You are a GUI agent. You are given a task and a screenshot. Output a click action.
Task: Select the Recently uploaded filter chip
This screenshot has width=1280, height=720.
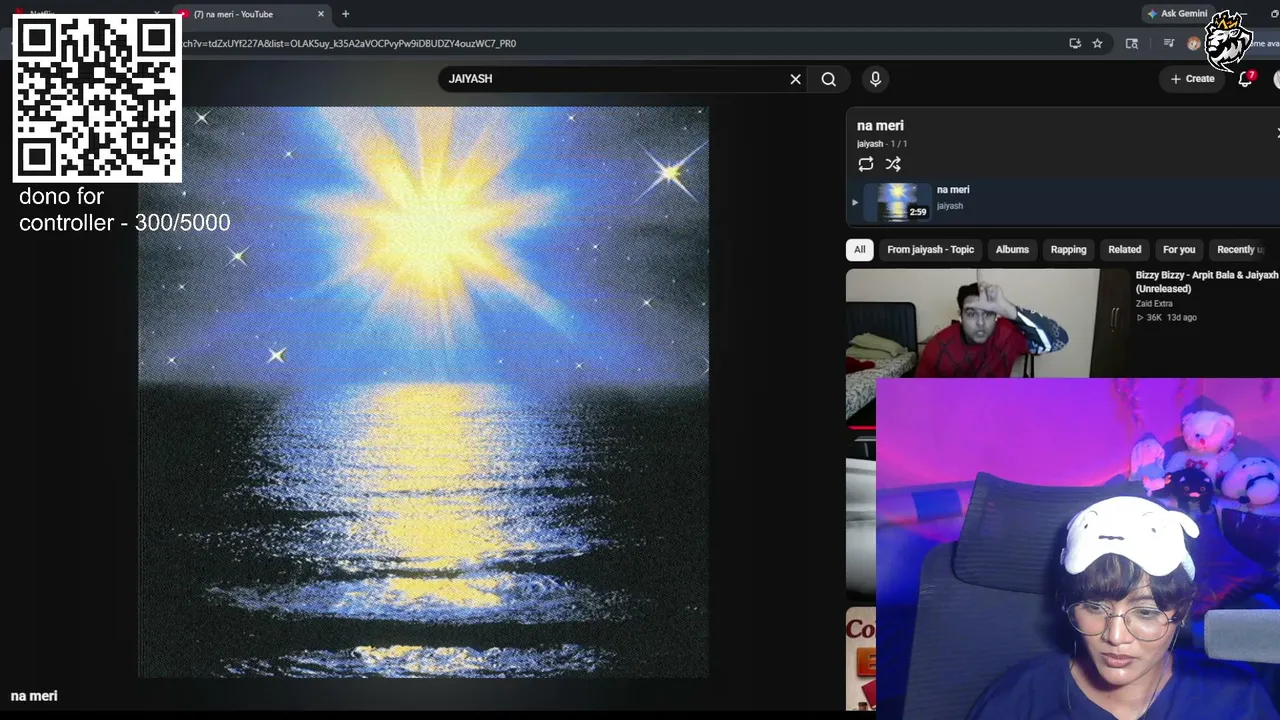pos(1240,250)
